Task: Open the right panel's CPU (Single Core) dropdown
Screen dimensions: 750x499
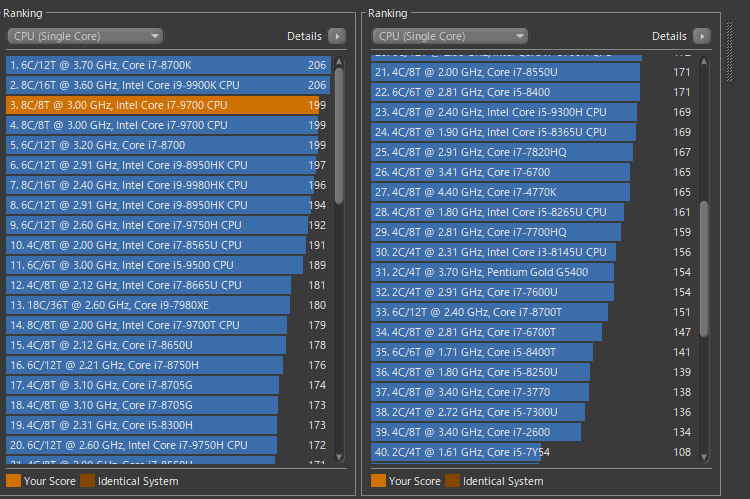Action: click(x=450, y=36)
